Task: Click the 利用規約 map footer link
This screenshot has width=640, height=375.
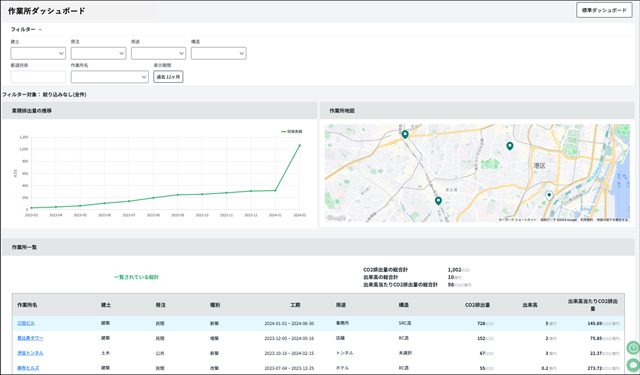Action: coord(586,220)
